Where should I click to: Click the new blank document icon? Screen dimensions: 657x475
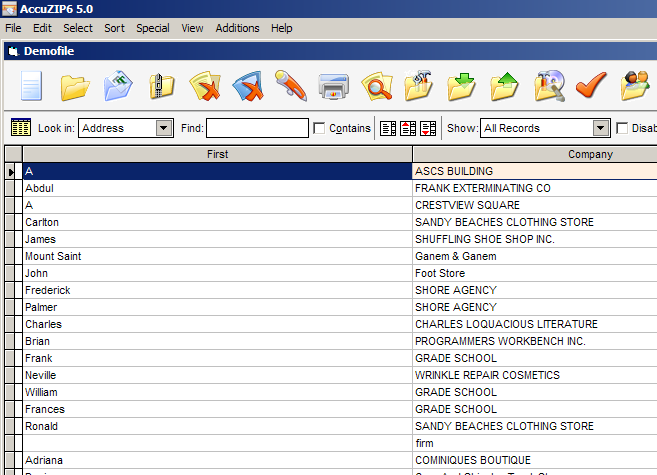pos(31,85)
